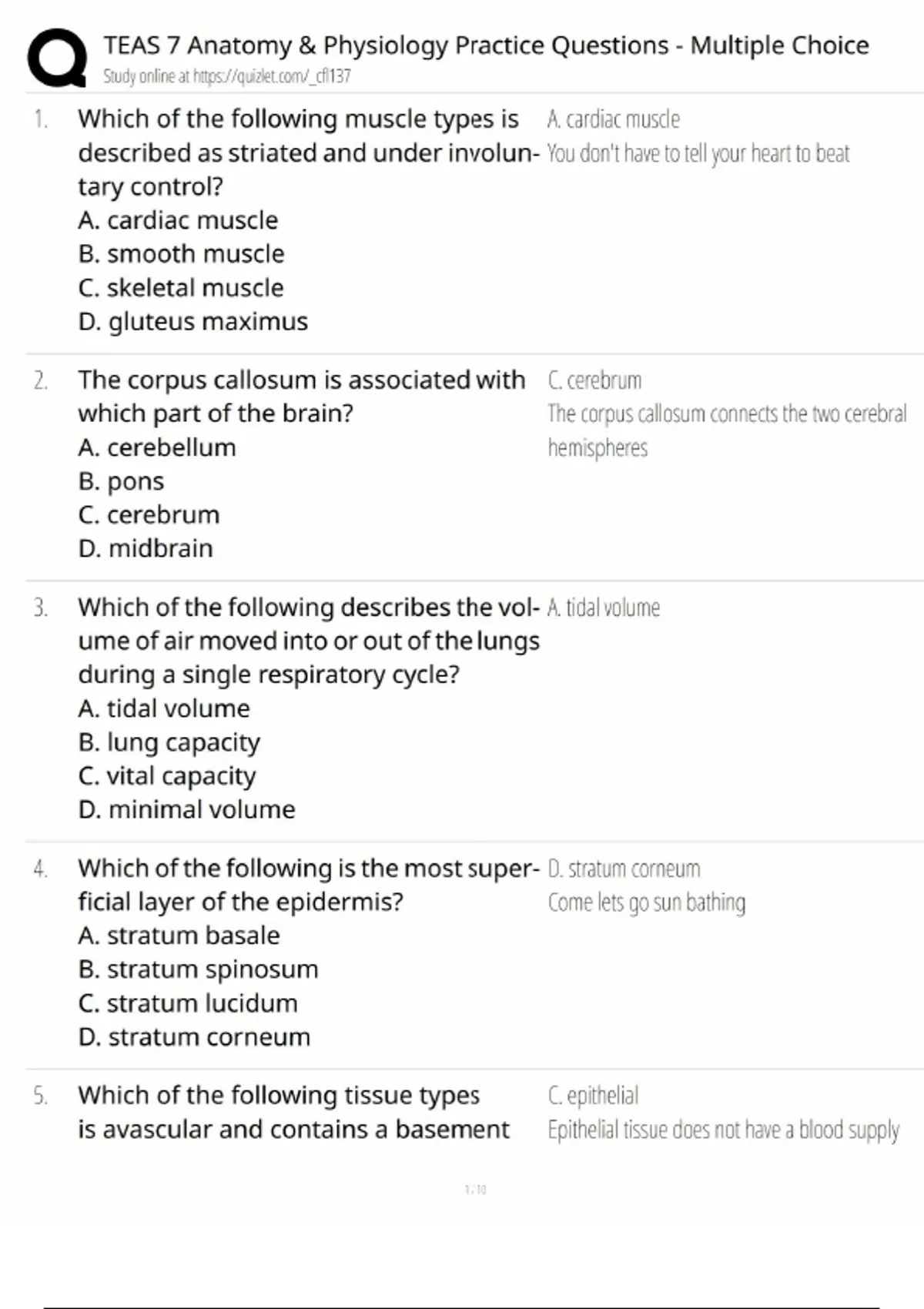This screenshot has height=1309, width=924.
Task: Pick option C. vital capacity
Action: pyautogui.click(x=166, y=776)
